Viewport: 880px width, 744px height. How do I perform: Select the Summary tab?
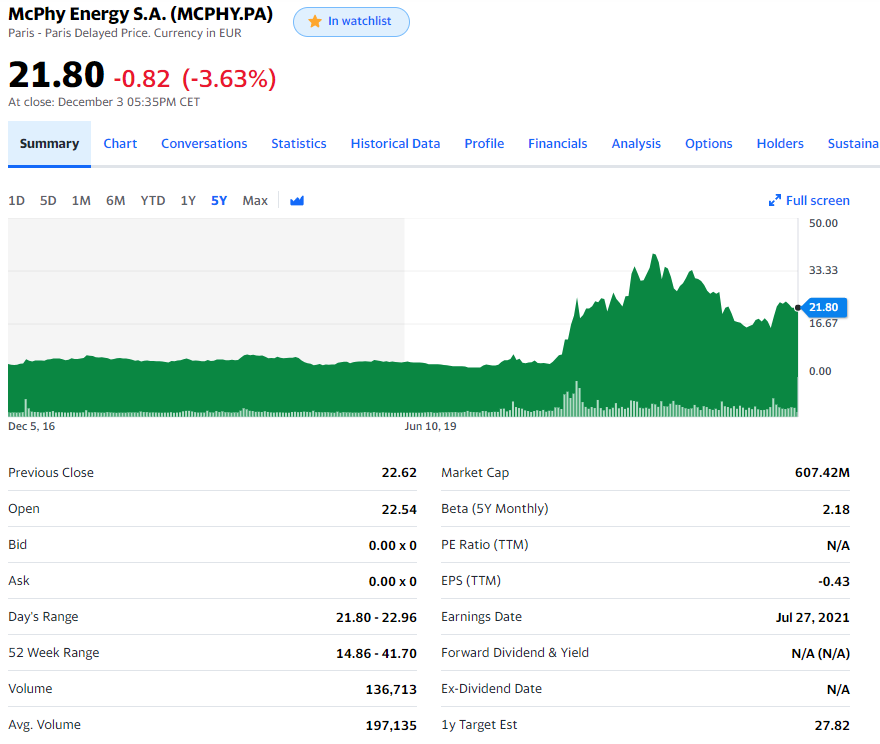coord(49,144)
